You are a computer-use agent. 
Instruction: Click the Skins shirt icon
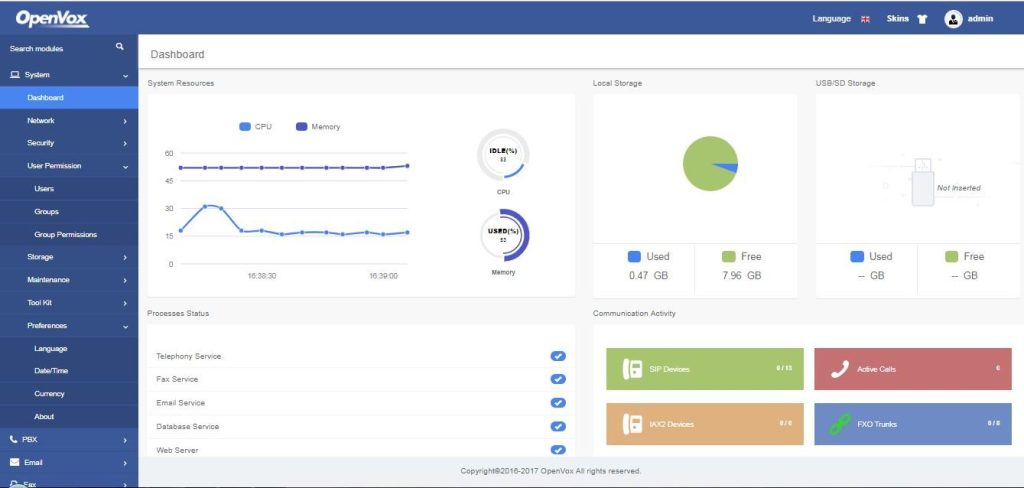(921, 19)
